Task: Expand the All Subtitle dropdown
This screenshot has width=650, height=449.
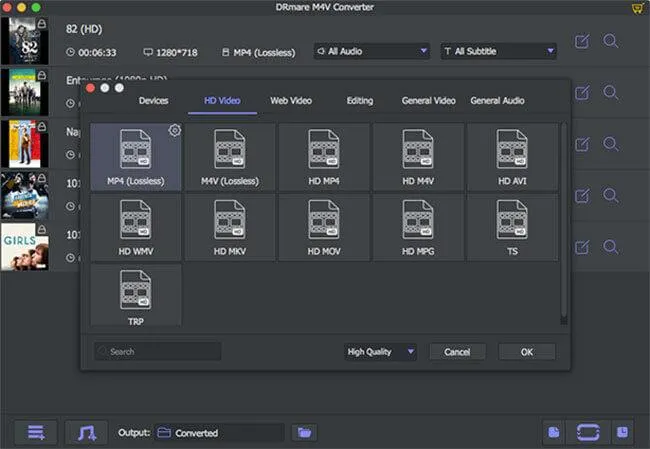Action: pyautogui.click(x=498, y=50)
